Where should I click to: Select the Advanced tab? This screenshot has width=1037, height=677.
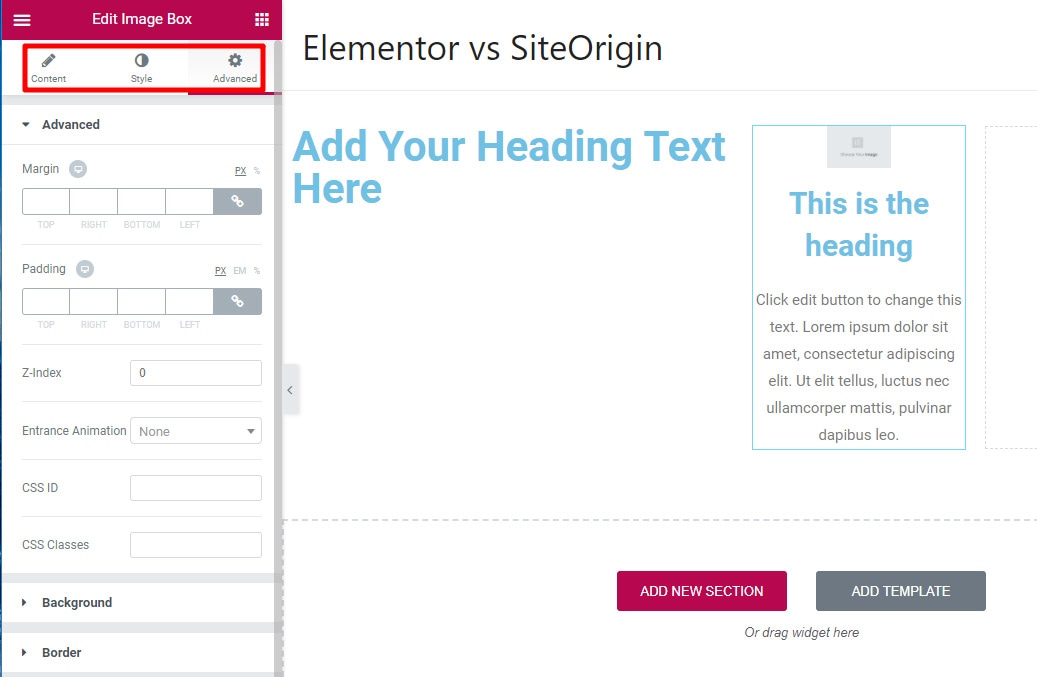point(235,69)
